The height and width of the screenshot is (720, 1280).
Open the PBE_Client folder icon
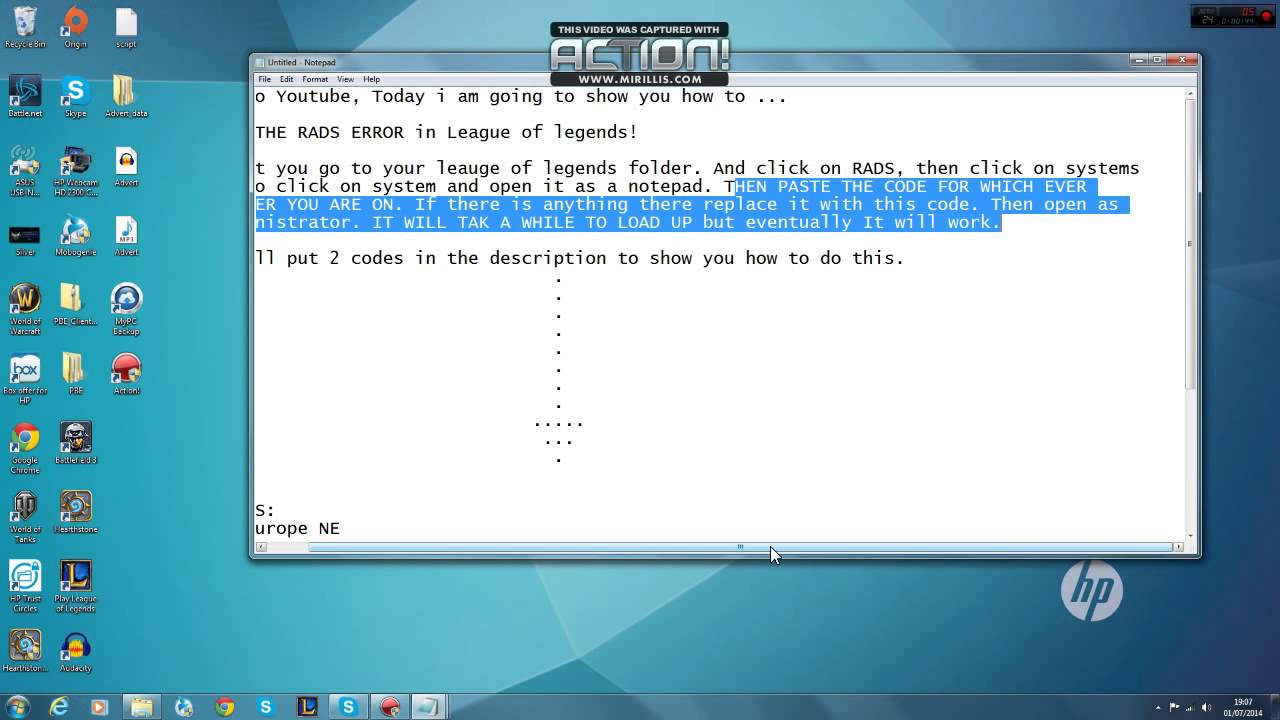coord(75,304)
